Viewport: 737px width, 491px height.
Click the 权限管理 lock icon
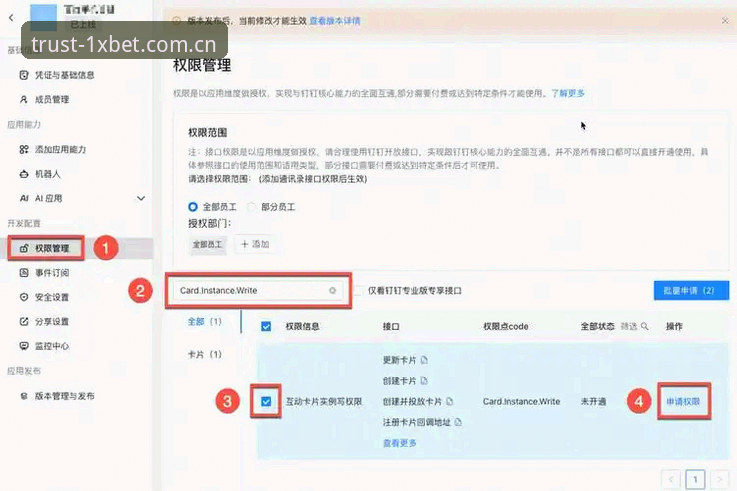(x=24, y=248)
